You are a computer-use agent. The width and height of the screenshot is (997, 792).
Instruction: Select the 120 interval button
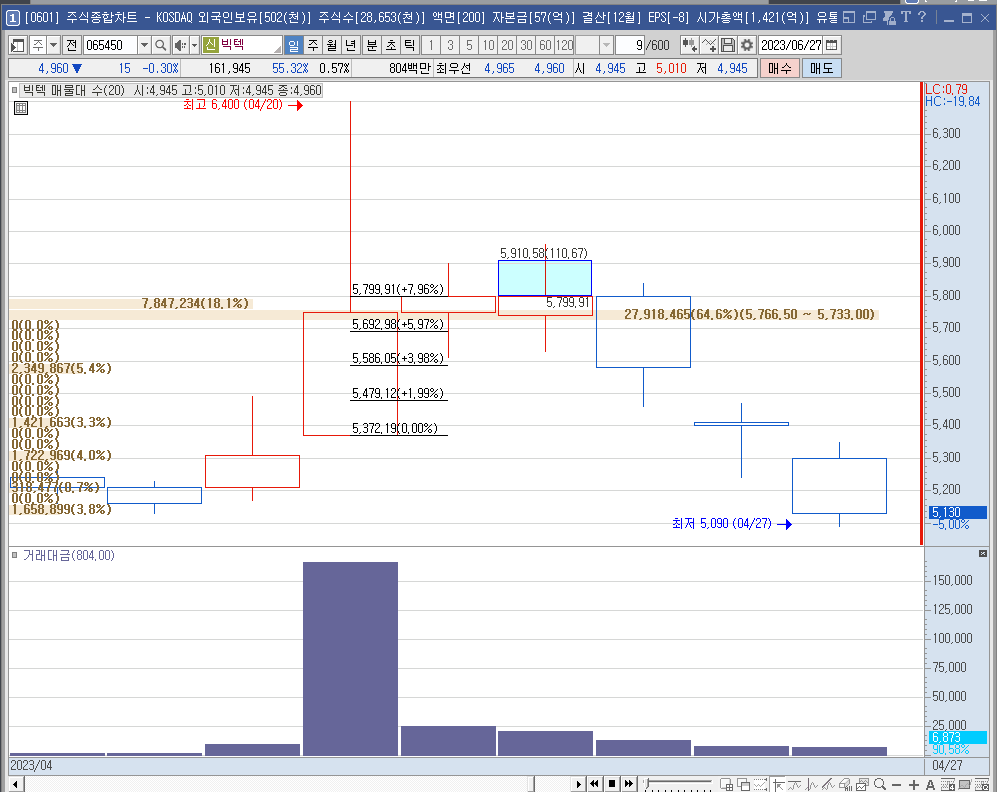coord(565,45)
